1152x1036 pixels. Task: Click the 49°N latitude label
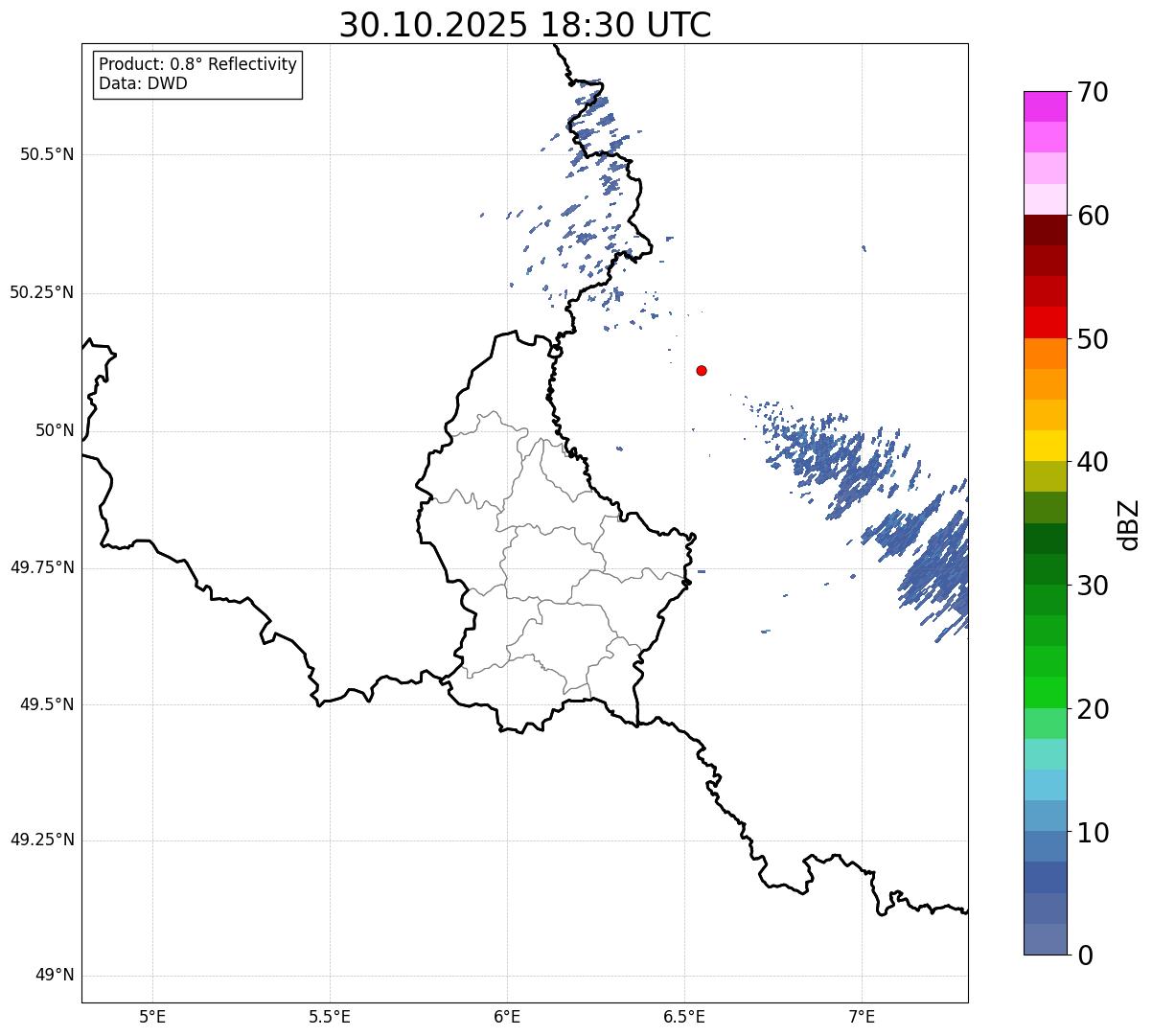point(55,976)
